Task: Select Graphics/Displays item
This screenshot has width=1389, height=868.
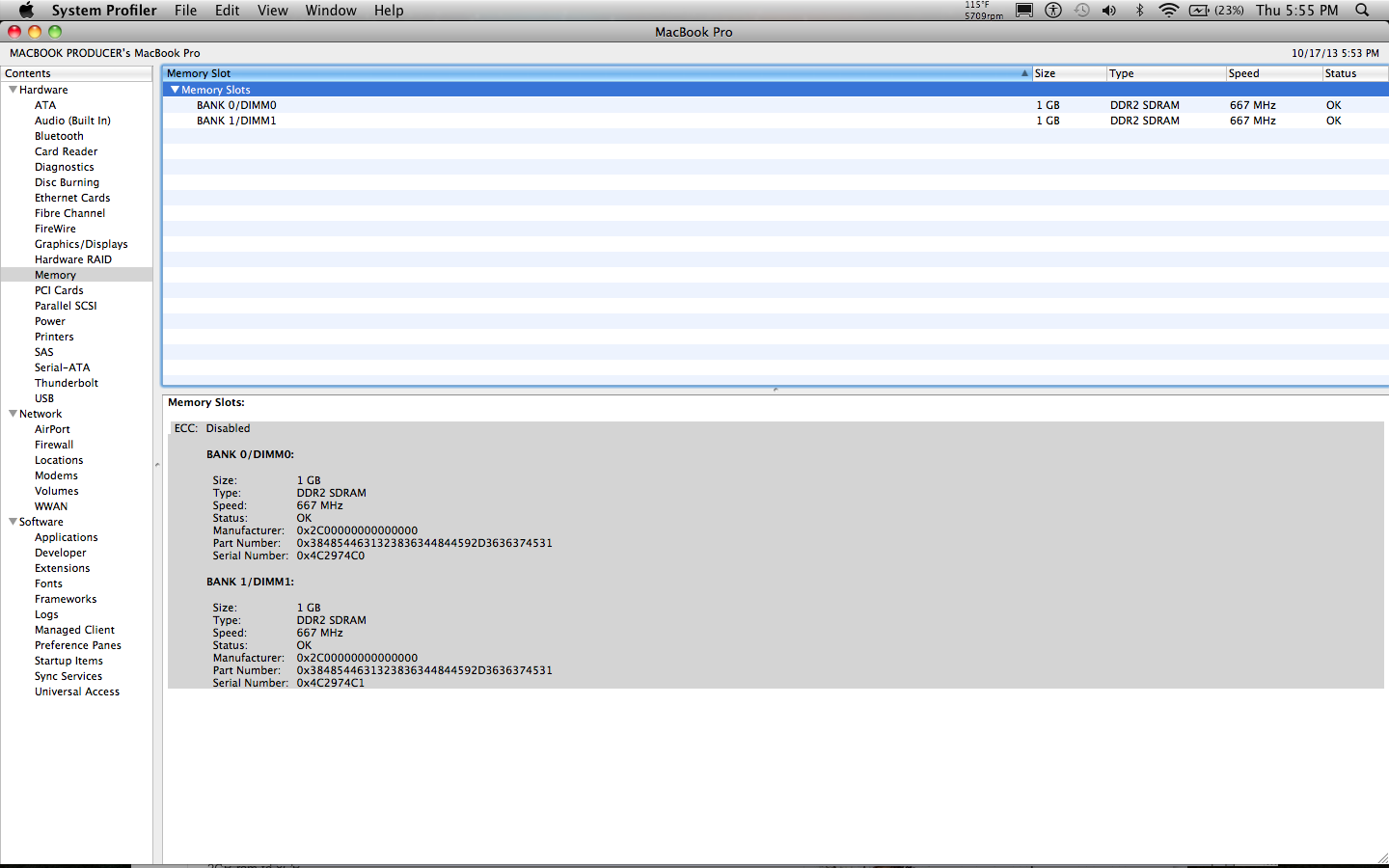Action: (81, 244)
